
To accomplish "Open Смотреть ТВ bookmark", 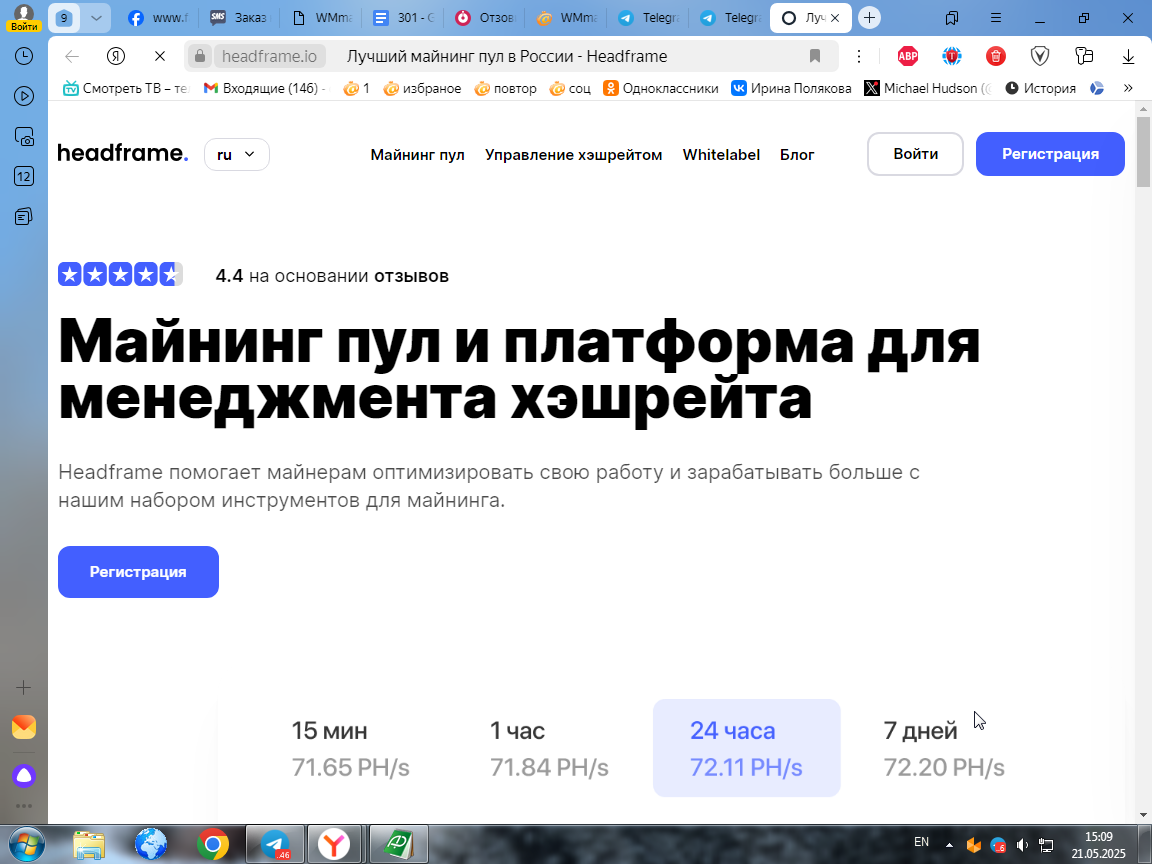I will pyautogui.click(x=126, y=88).
